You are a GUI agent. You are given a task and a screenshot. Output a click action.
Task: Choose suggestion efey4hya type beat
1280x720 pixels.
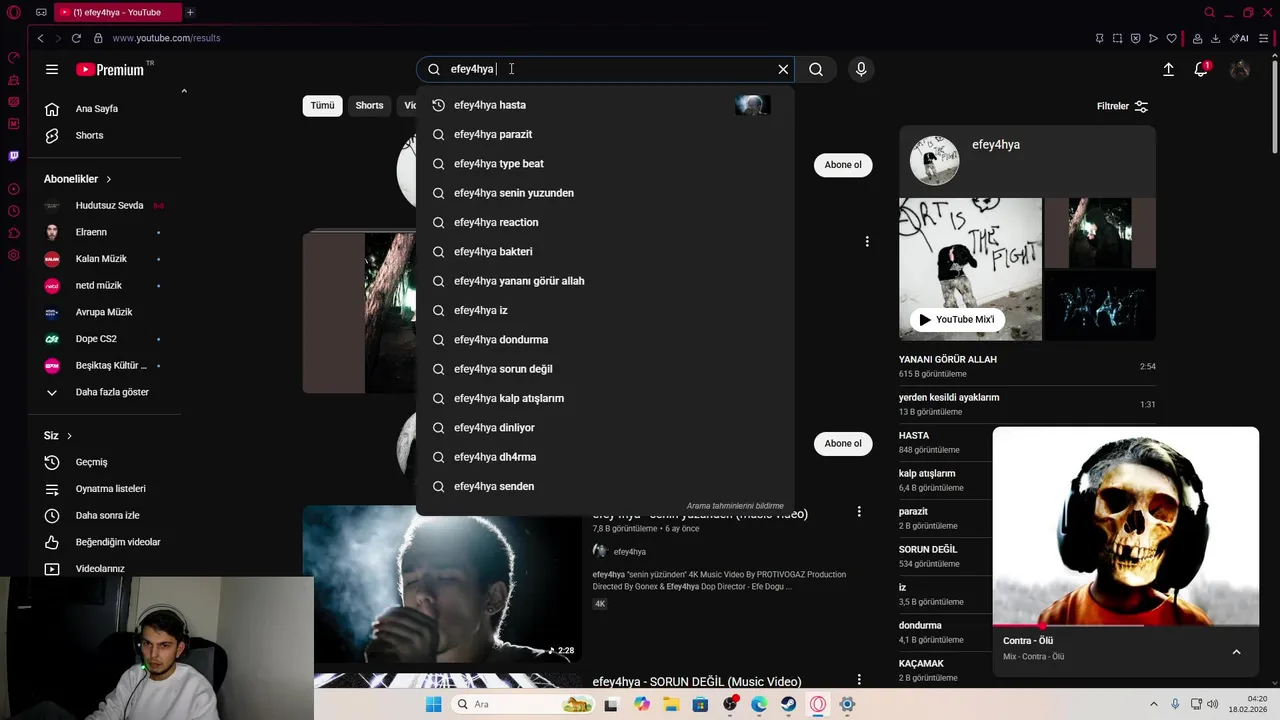click(605, 163)
